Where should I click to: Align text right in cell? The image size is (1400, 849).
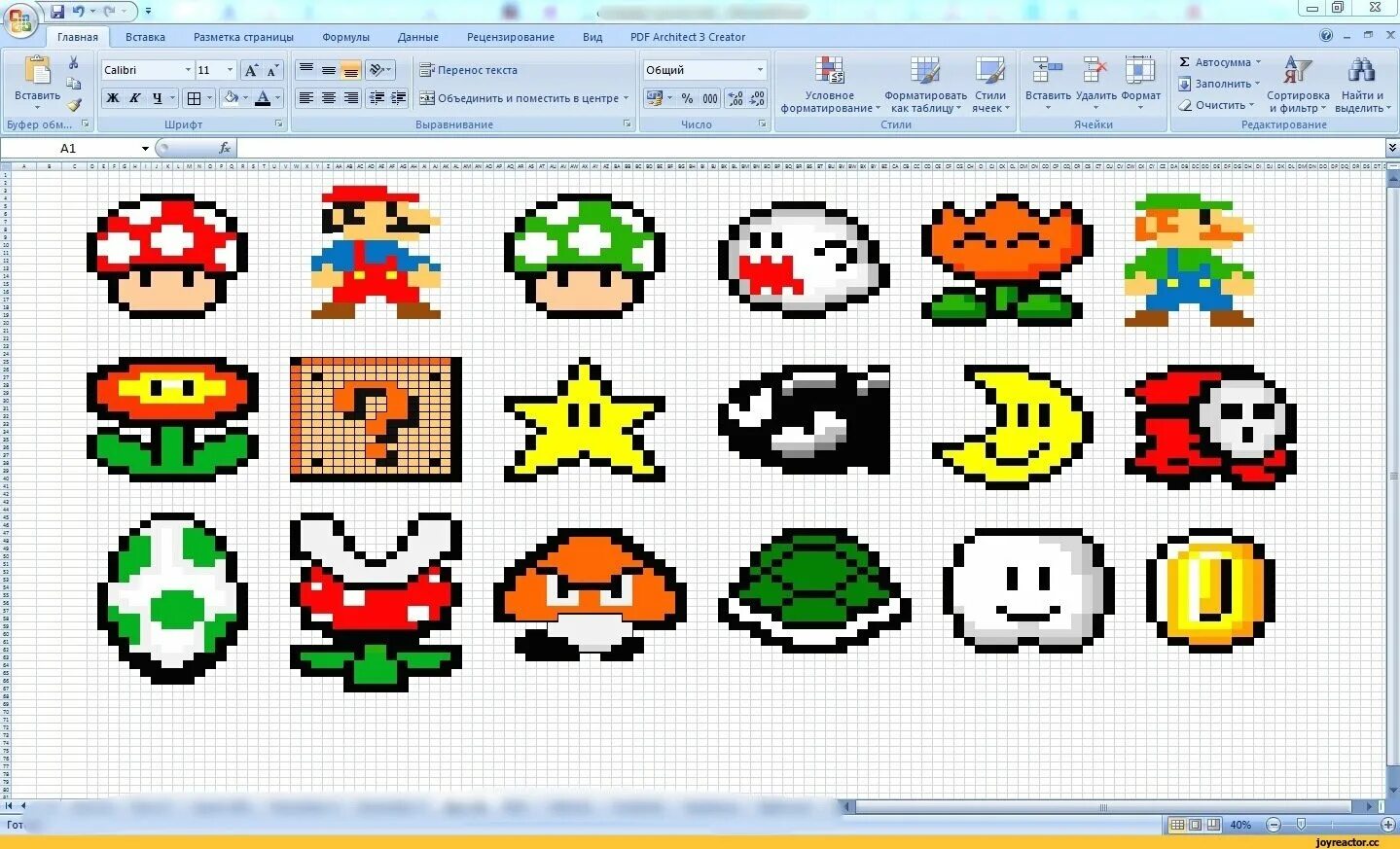[351, 98]
